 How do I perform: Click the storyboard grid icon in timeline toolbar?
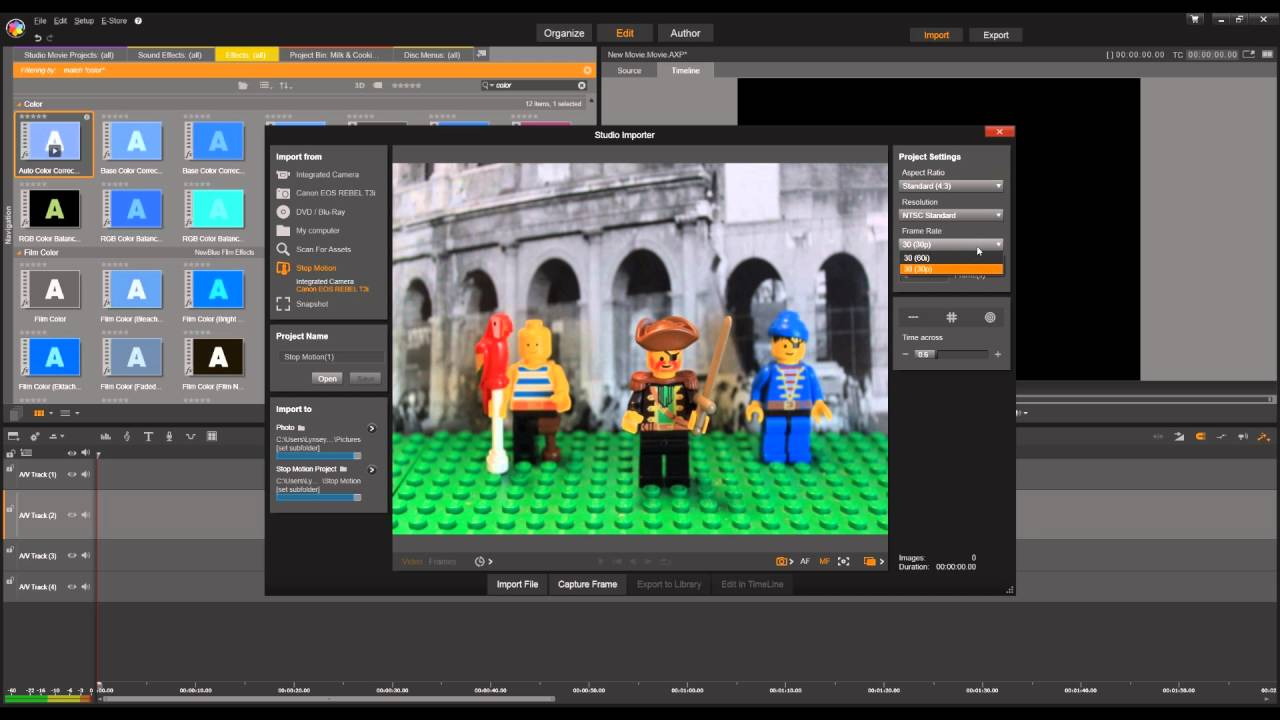pos(212,436)
